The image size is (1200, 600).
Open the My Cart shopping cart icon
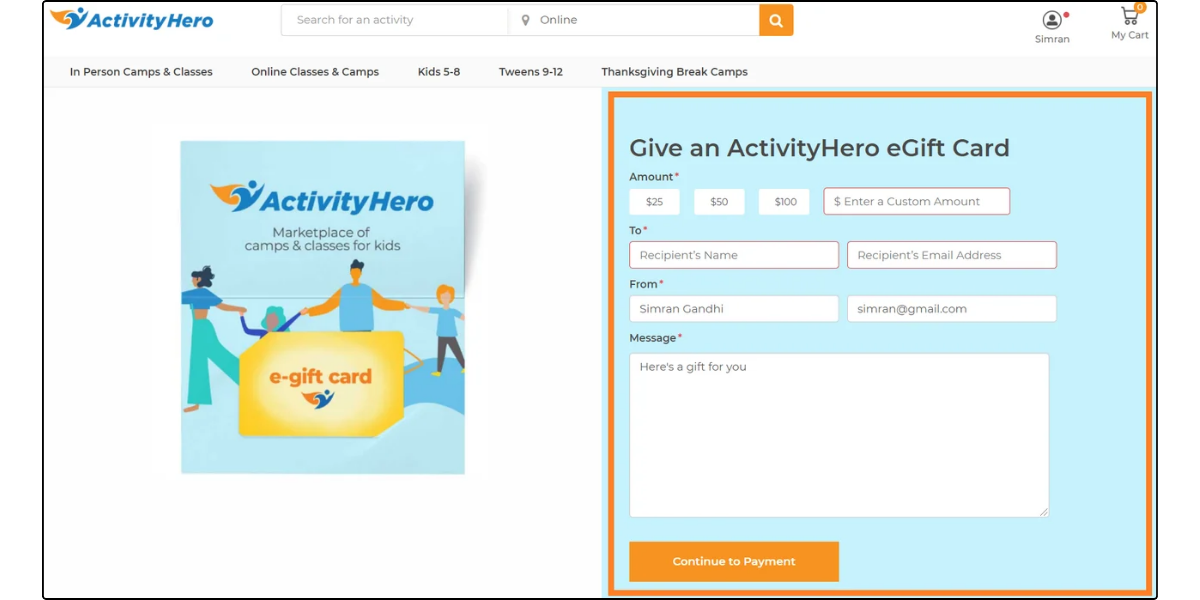click(x=1130, y=16)
